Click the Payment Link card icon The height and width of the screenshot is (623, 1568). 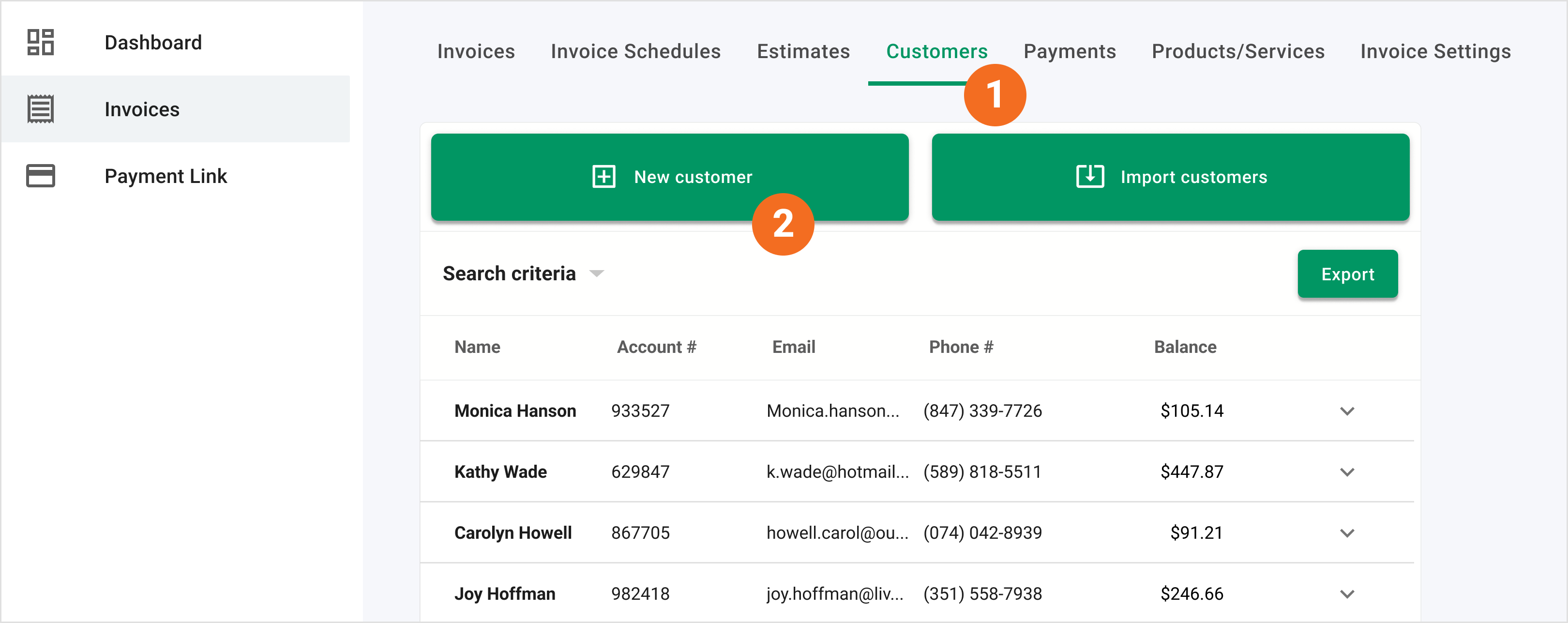40,176
